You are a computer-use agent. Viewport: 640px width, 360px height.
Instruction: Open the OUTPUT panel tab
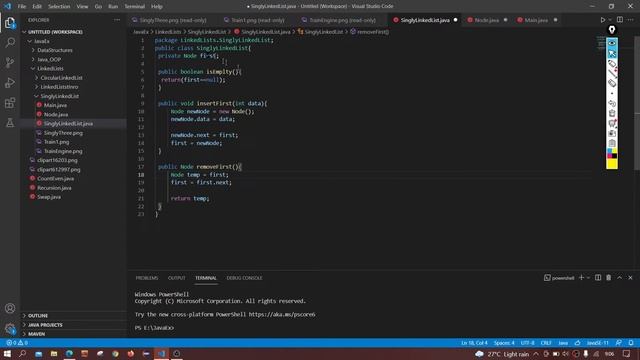[x=177, y=278]
